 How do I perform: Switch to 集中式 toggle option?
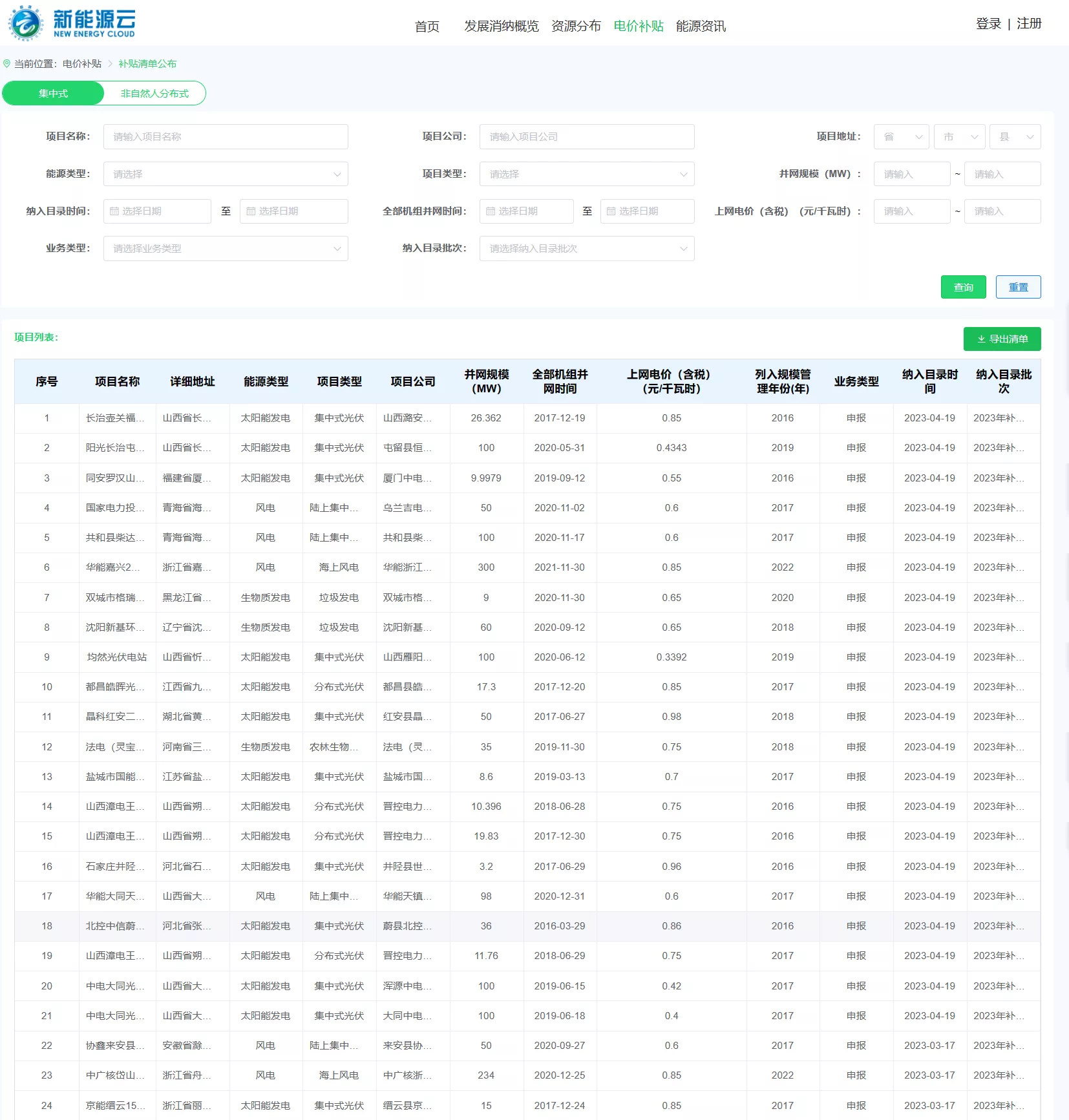click(53, 94)
